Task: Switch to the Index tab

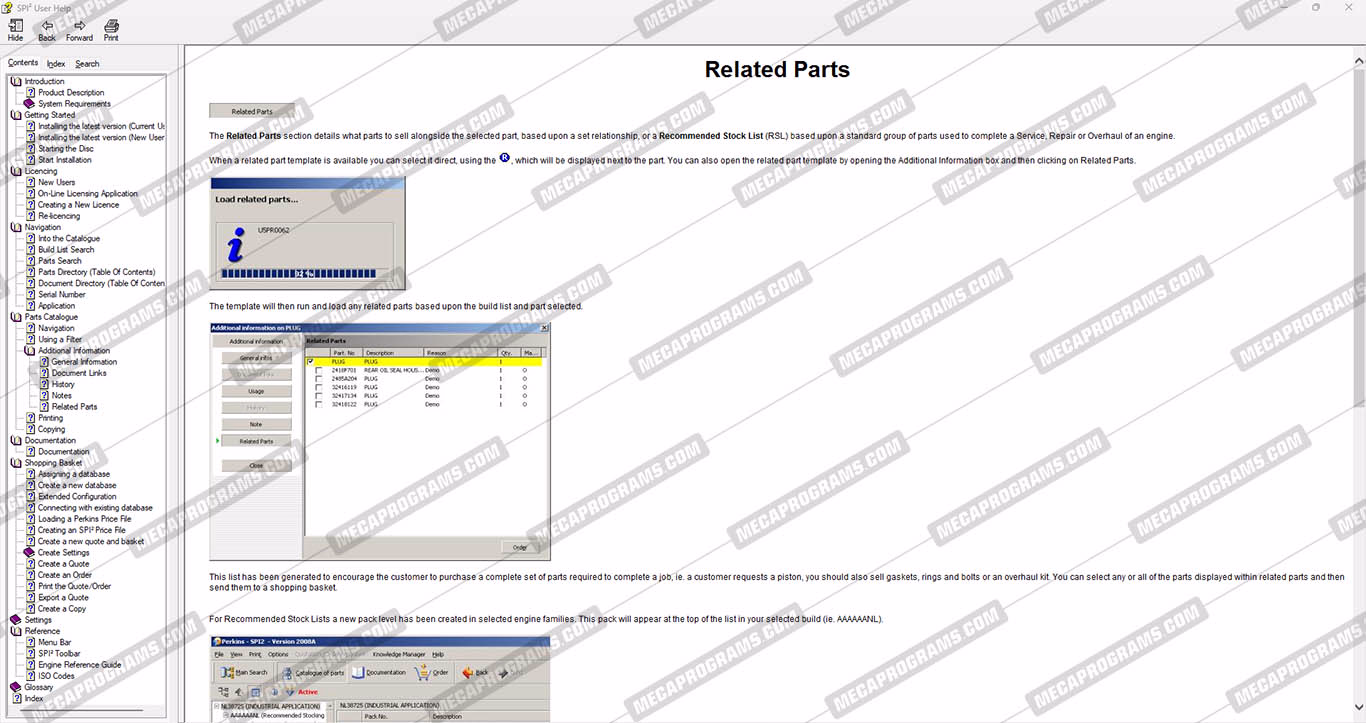Action: [56, 64]
